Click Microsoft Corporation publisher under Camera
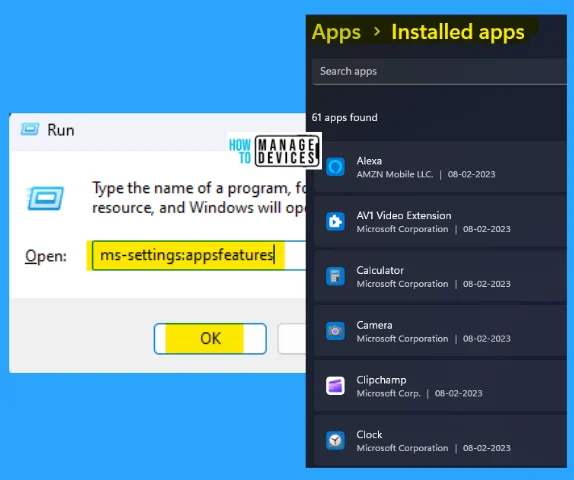The height and width of the screenshot is (480, 574). pos(402,339)
